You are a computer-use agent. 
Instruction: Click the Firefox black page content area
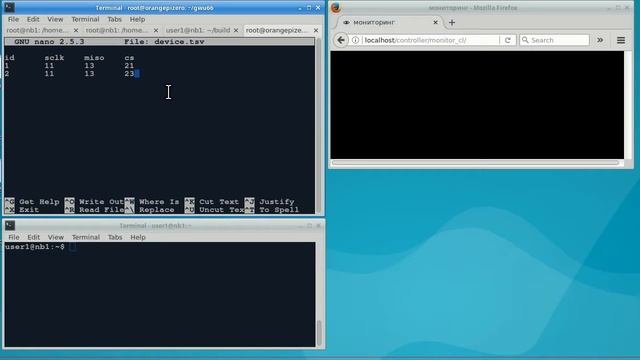coord(477,104)
